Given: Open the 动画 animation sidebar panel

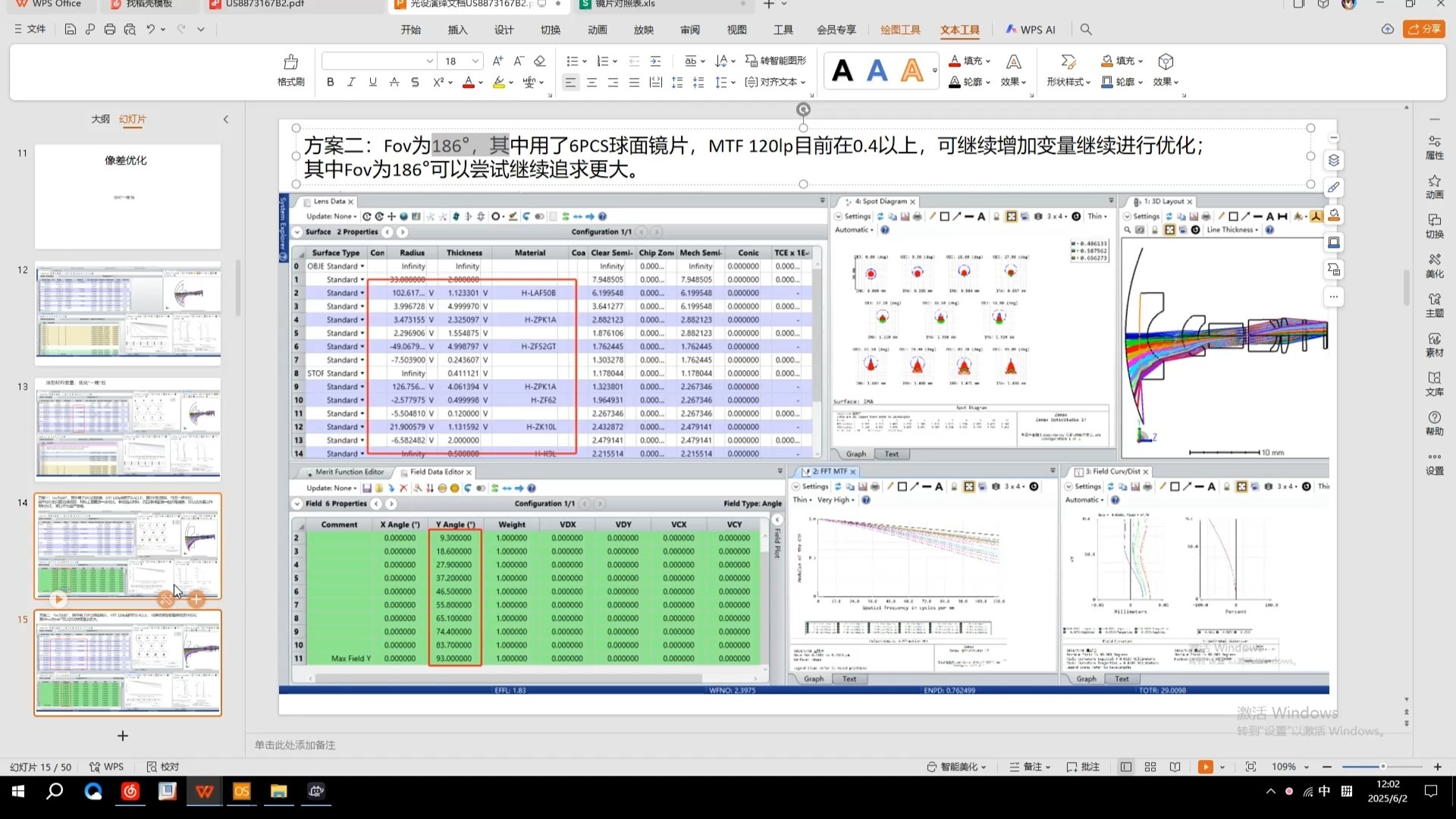Looking at the screenshot, I should tap(1434, 186).
